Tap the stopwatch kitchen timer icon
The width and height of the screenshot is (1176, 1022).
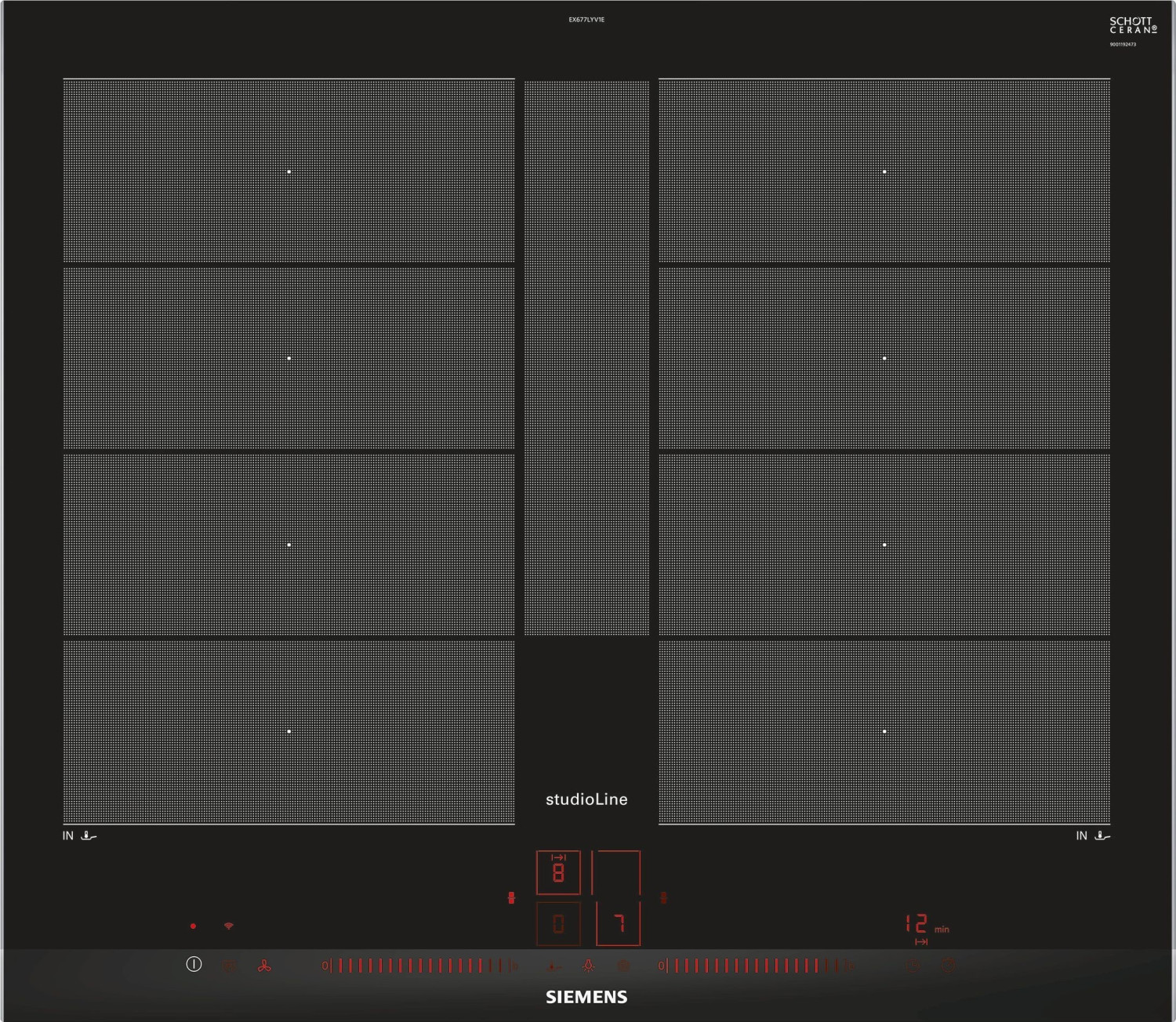point(949,966)
